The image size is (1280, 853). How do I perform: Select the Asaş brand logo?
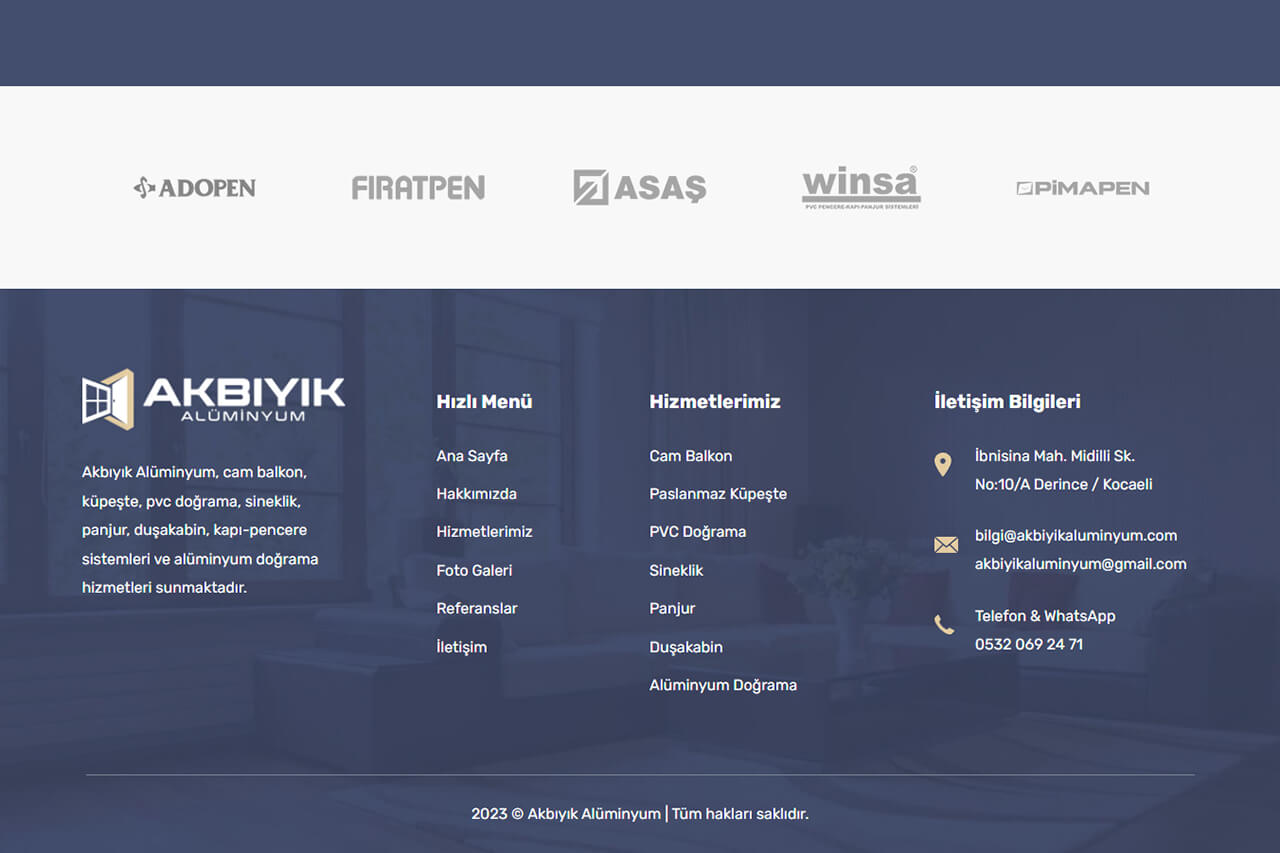[640, 188]
